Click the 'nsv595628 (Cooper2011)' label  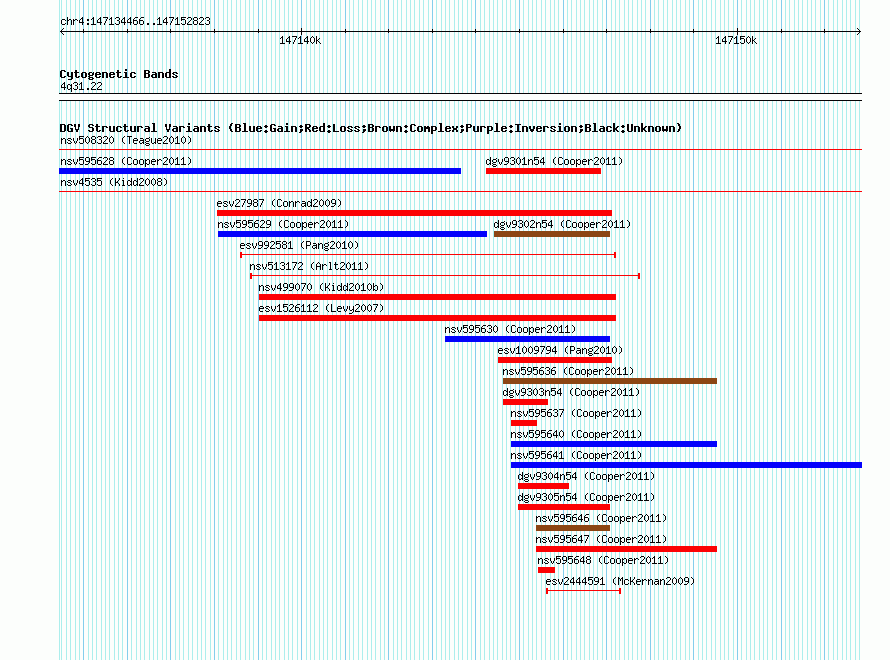click(126, 161)
